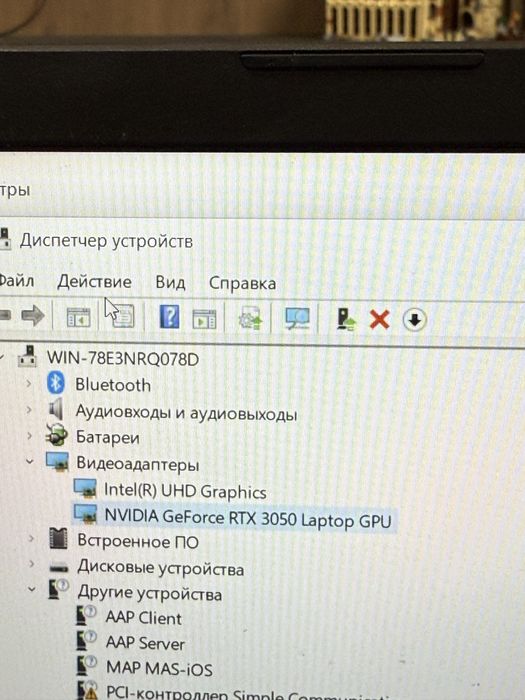Select PCI-контроллер Simple Communications device

(x=250, y=692)
